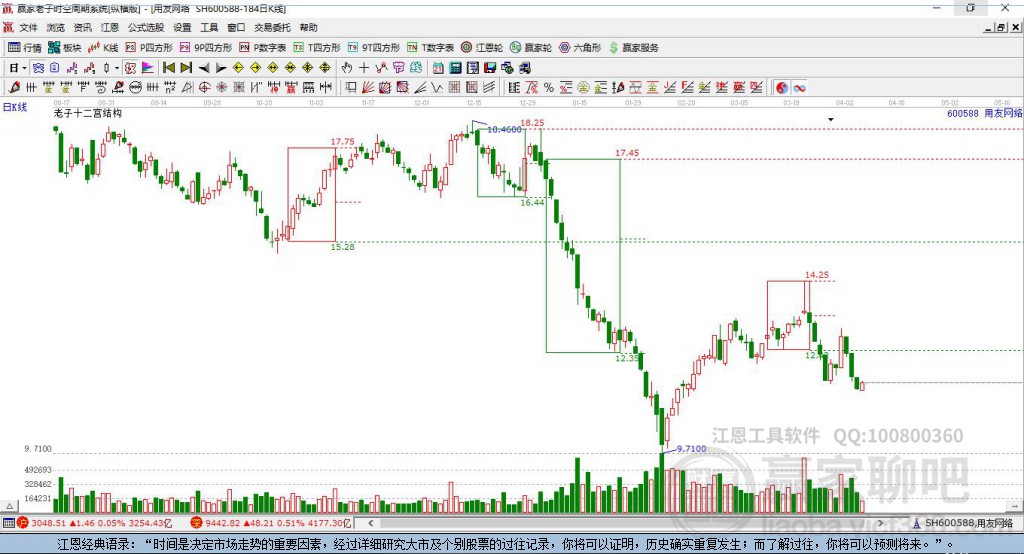The width and height of the screenshot is (1024, 554).
Task: Open the 帮助 menu
Action: [308, 27]
